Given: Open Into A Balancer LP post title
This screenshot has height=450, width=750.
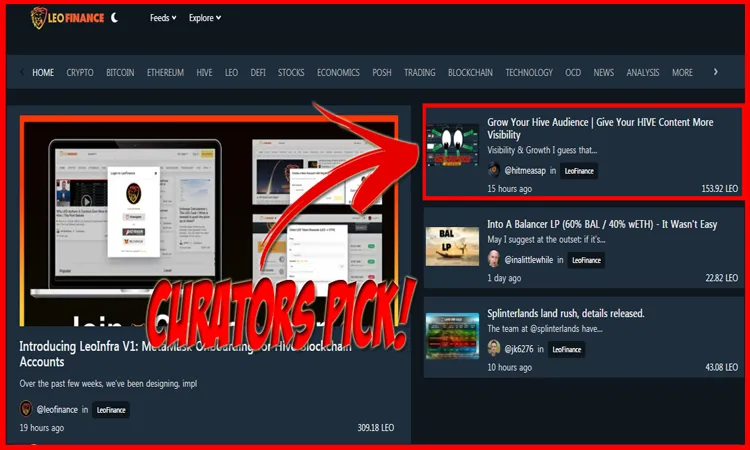Looking at the screenshot, I should tap(602, 224).
